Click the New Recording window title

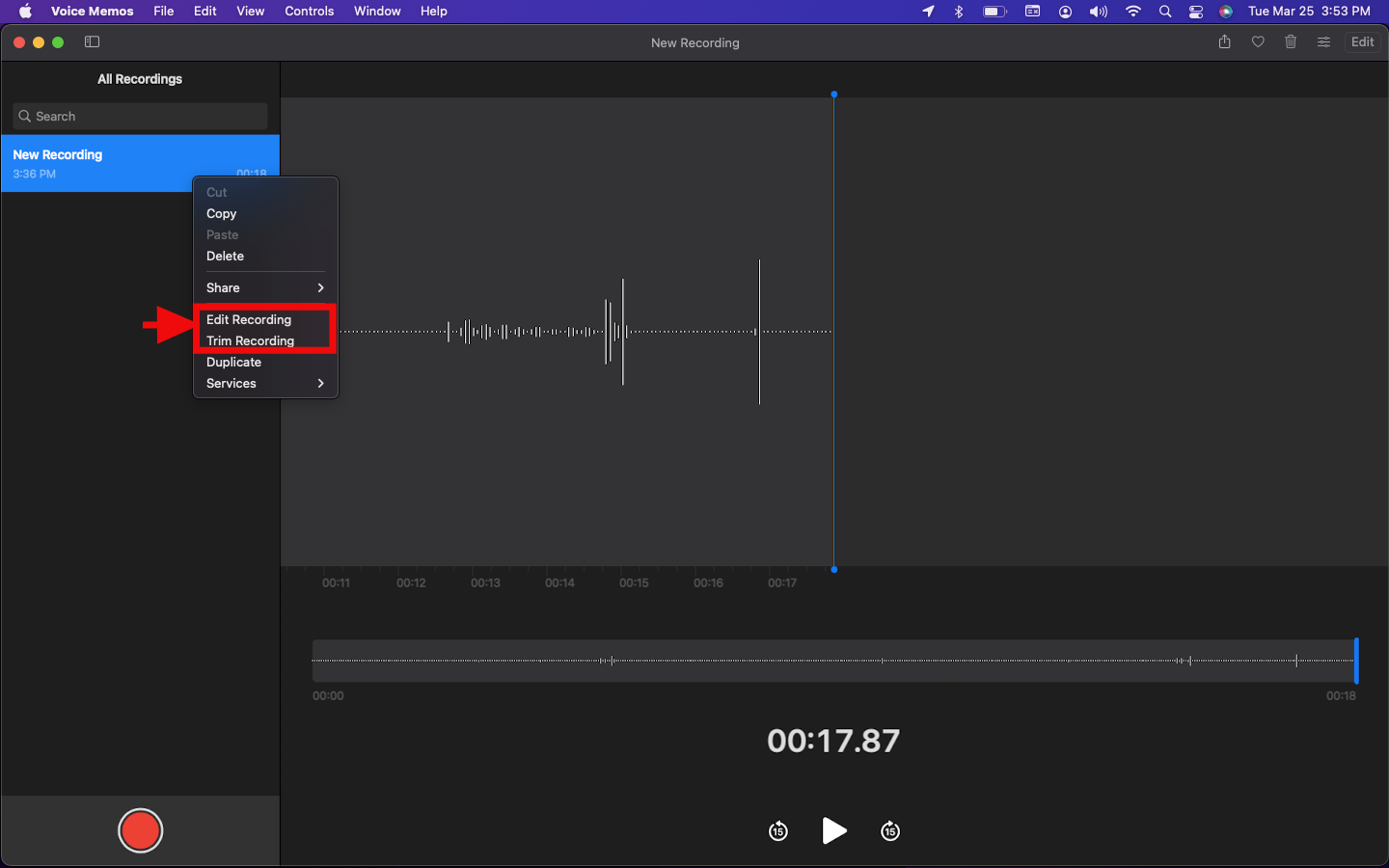(695, 42)
